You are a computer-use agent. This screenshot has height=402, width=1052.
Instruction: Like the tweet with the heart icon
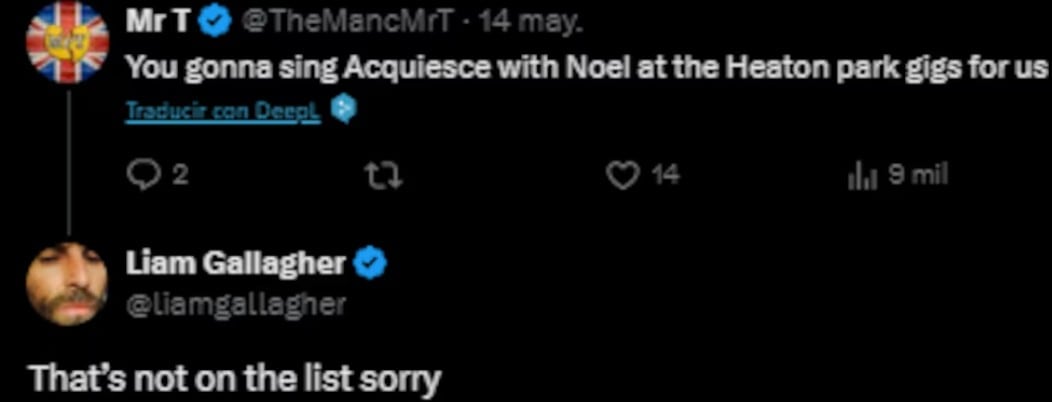click(x=624, y=177)
